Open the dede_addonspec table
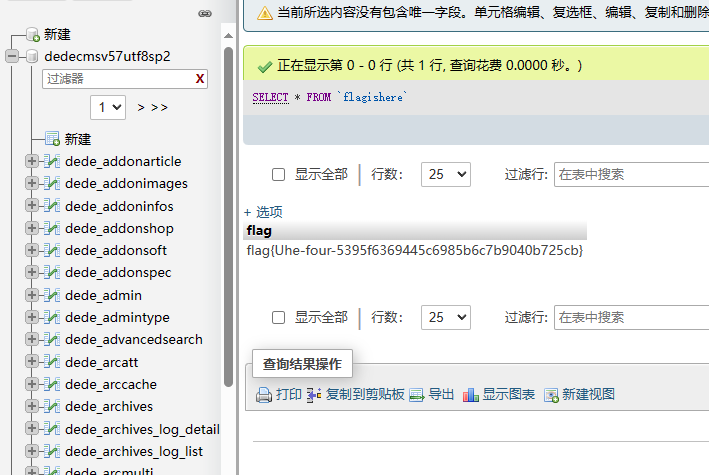Image resolution: width=709 pixels, height=475 pixels. pos(118,273)
